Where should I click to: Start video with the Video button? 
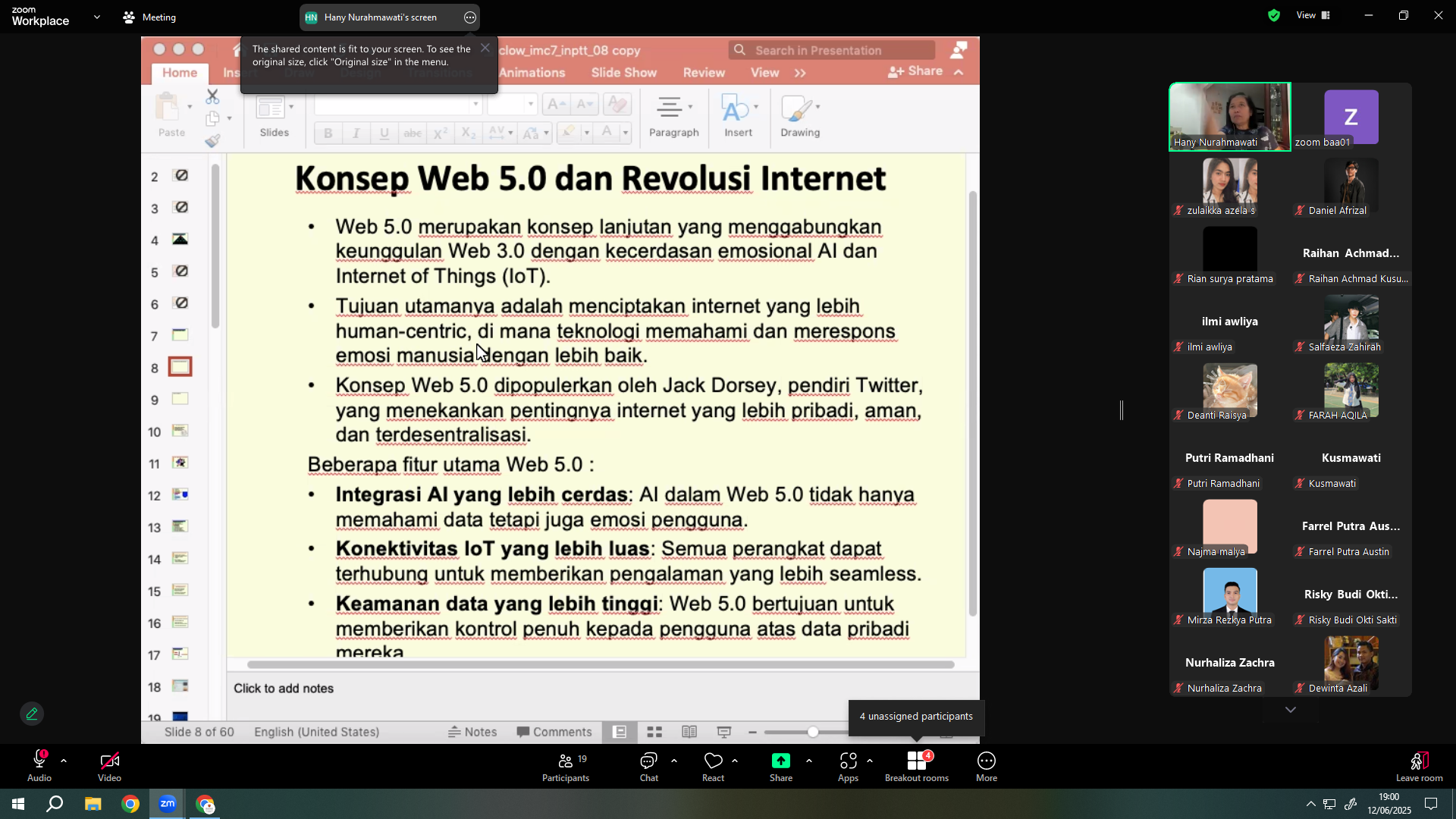click(x=109, y=766)
